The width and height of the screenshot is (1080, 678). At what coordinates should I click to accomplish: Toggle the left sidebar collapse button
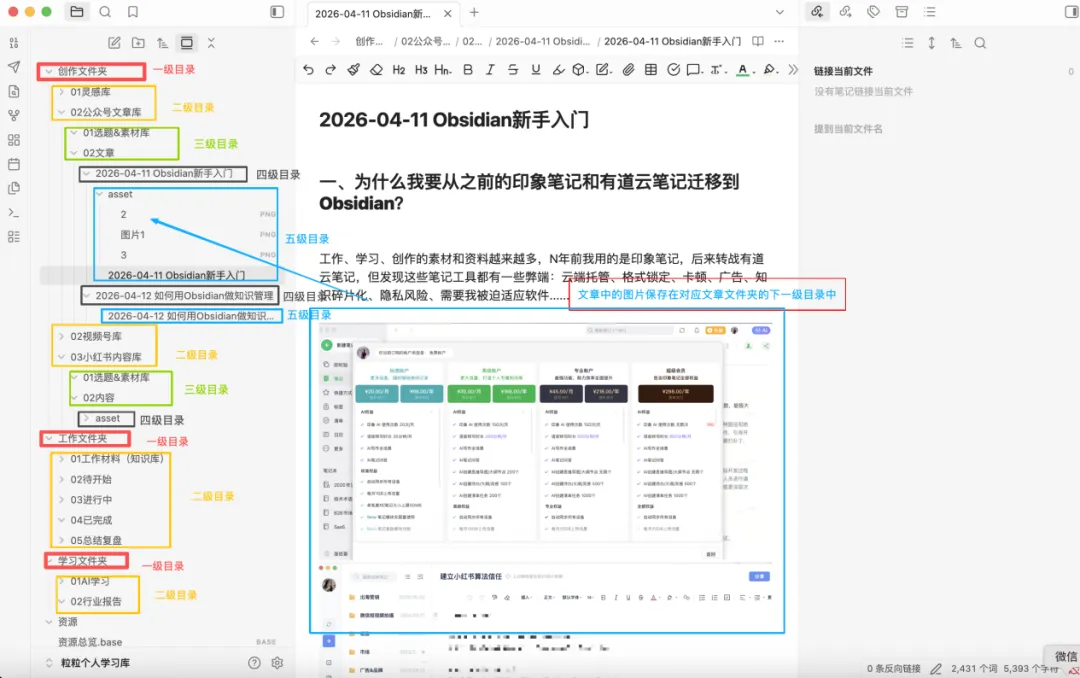pyautogui.click(x=277, y=12)
